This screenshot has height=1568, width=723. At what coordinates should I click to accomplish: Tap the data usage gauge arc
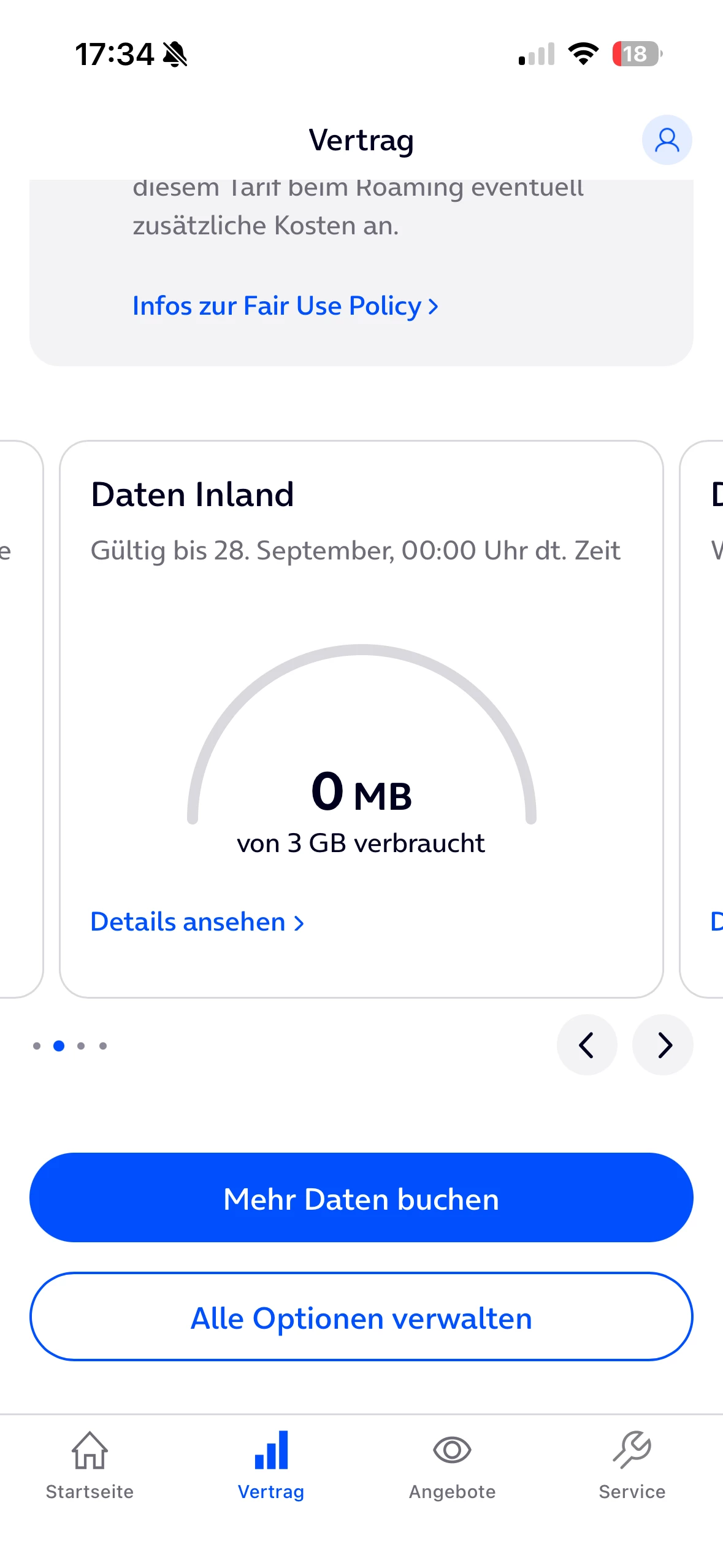361,733
